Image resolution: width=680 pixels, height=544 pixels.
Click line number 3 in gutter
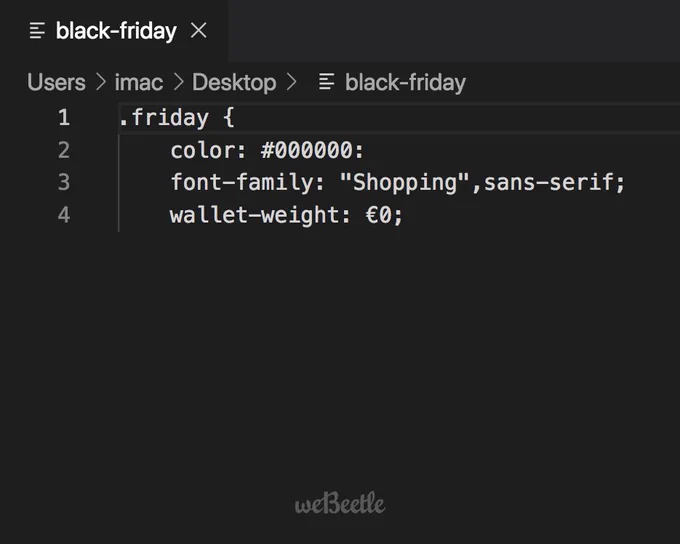[64, 182]
